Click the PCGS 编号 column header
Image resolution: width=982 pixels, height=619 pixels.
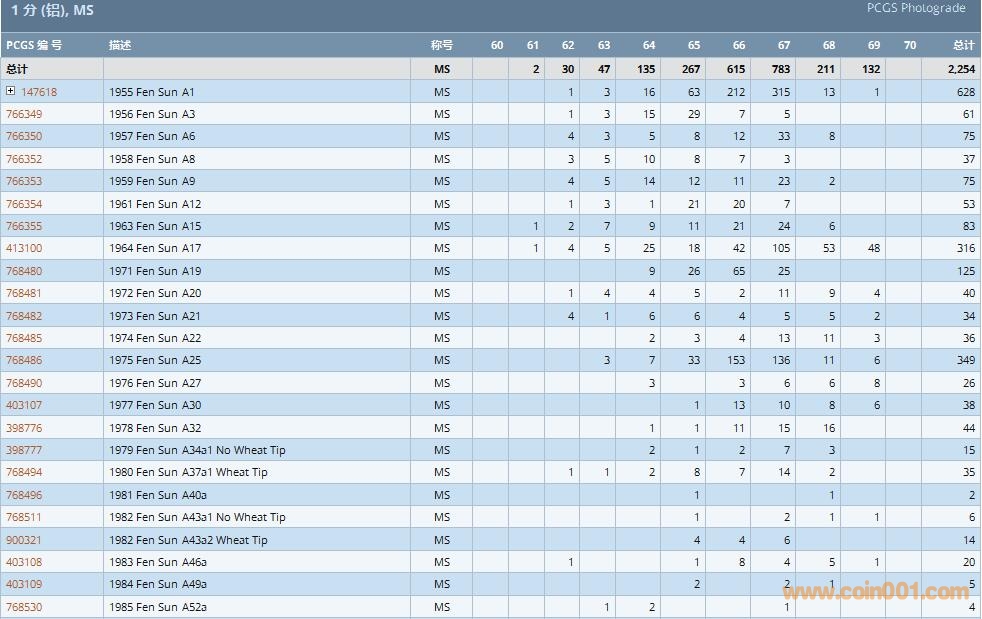click(x=34, y=45)
